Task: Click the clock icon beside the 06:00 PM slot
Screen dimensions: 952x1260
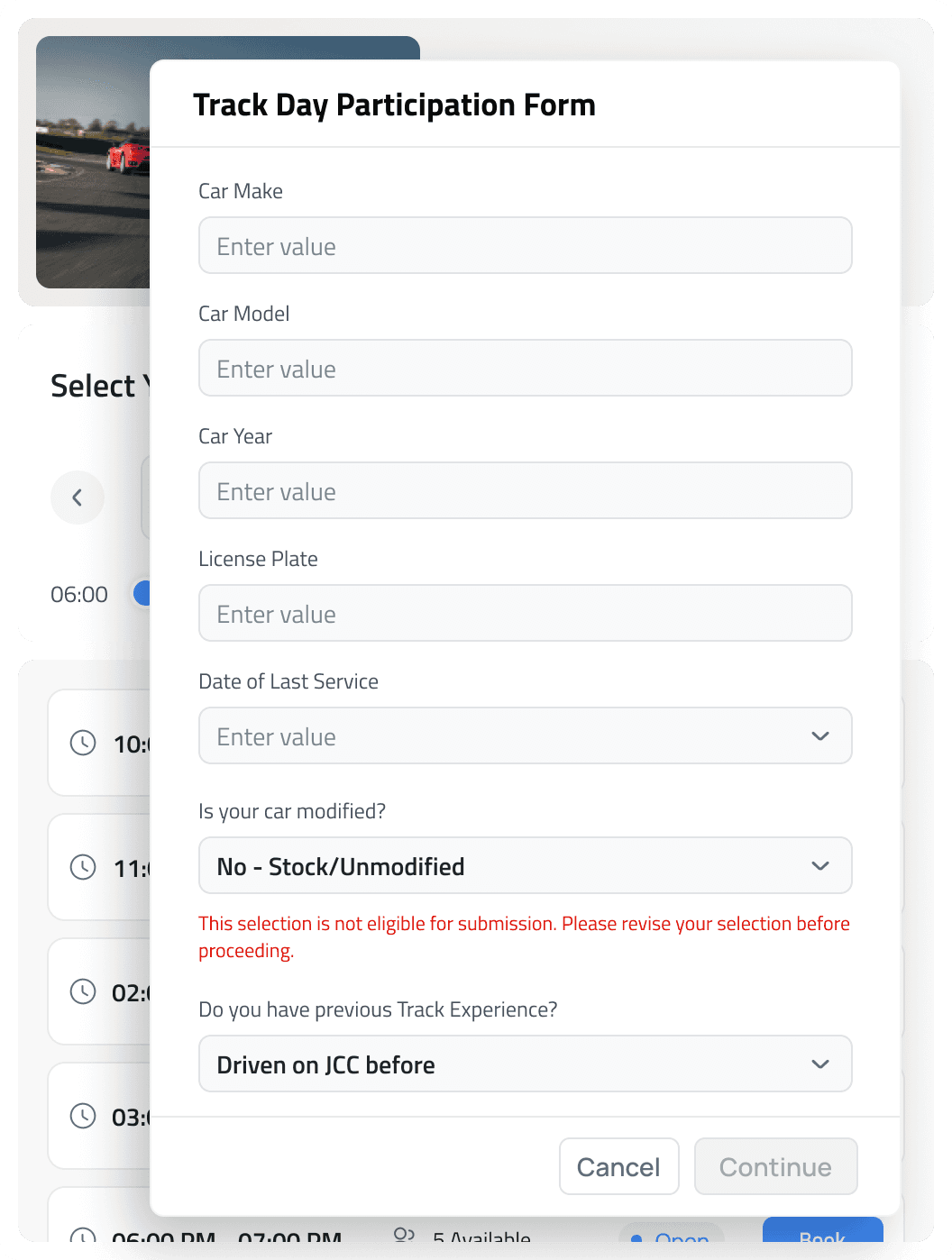Action: coord(82,1239)
